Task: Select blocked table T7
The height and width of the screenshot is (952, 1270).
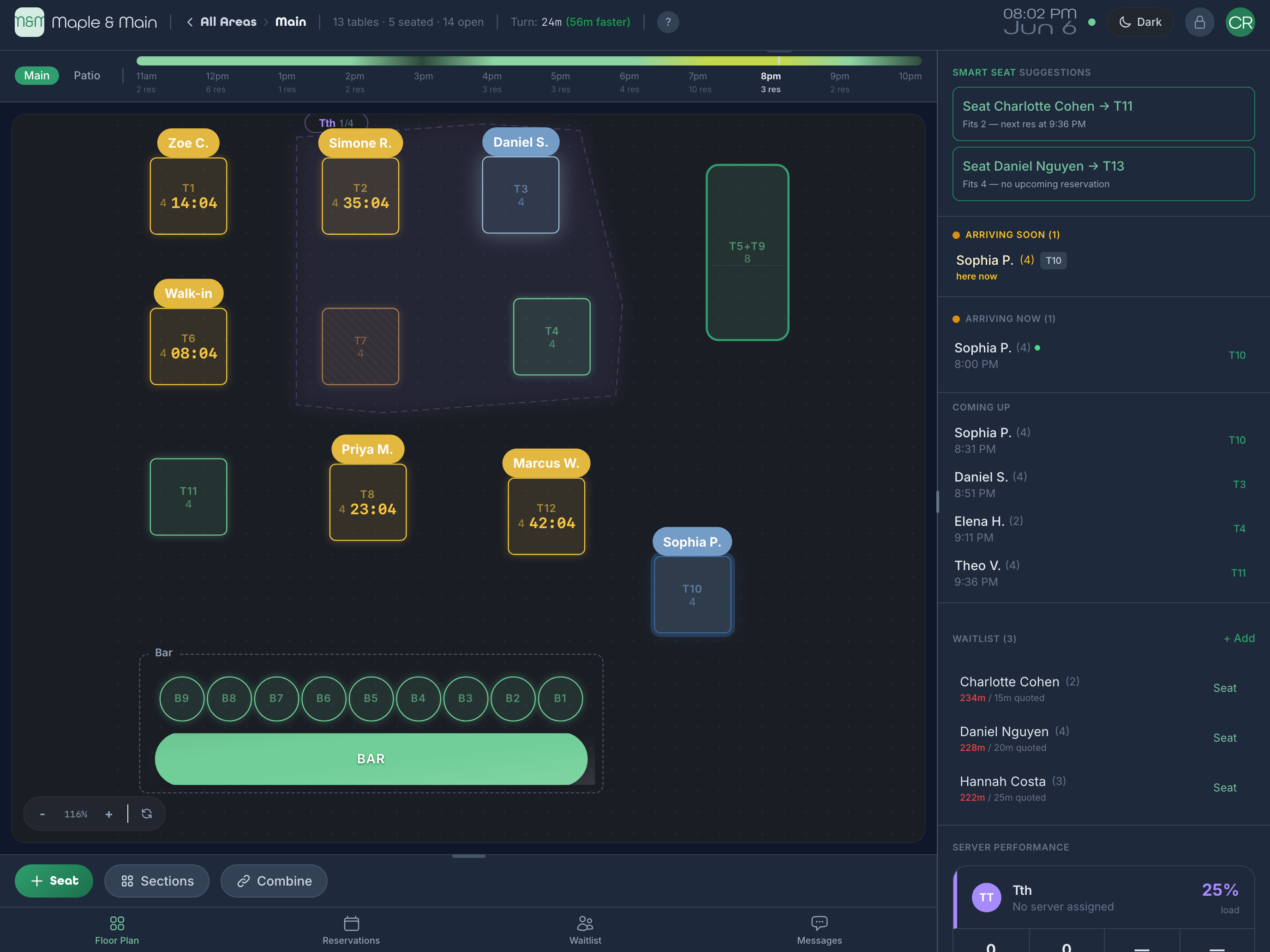Action: [x=360, y=346]
